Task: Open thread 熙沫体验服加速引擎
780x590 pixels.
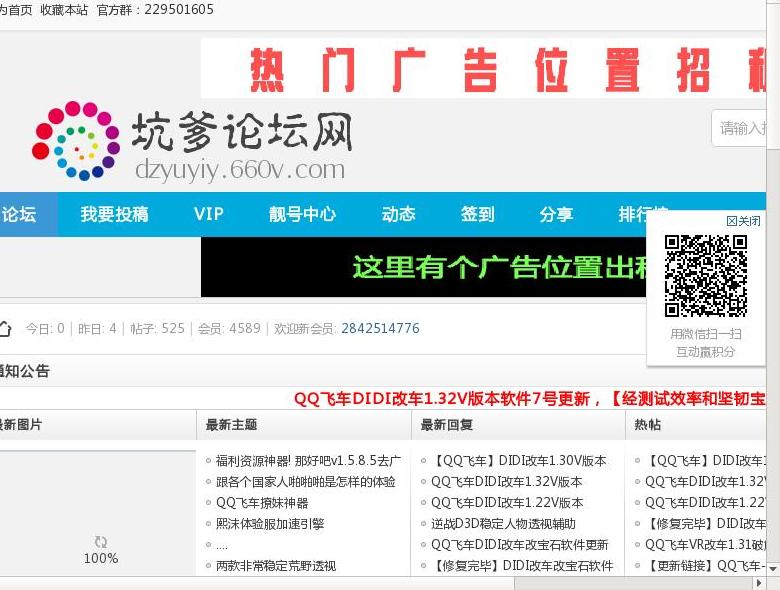Action: tap(270, 524)
